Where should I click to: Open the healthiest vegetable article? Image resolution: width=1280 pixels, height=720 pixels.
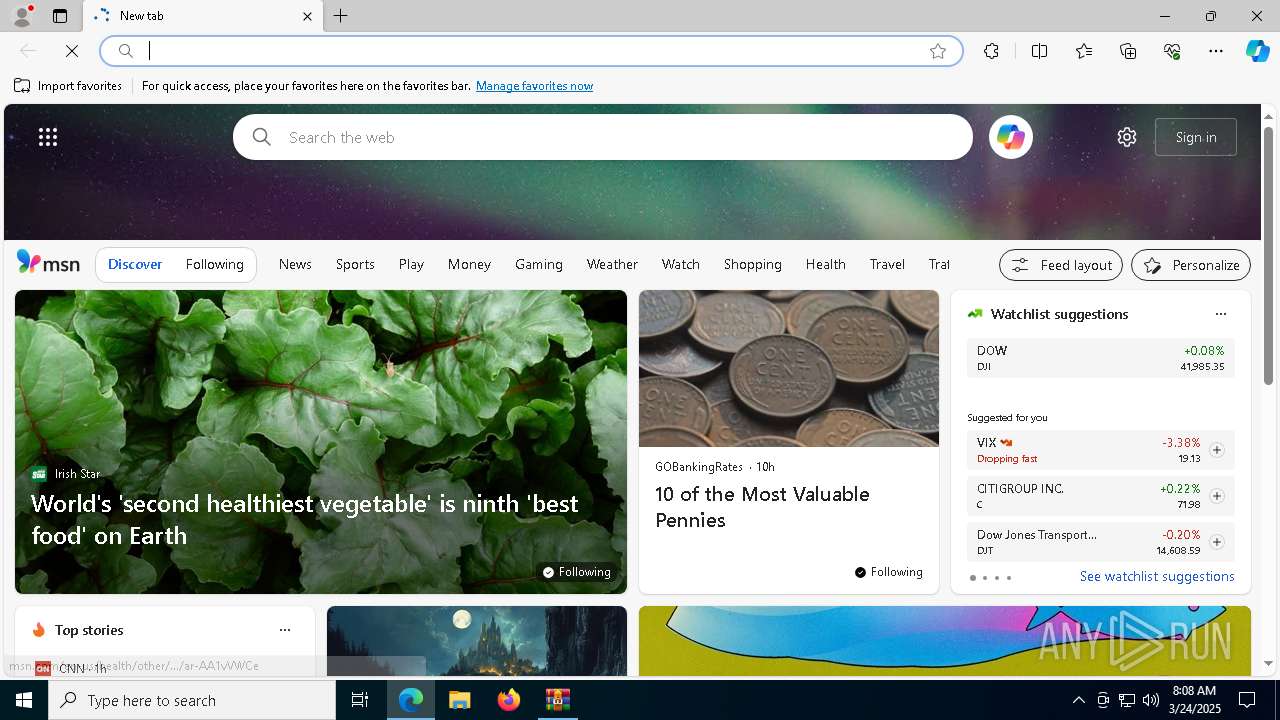click(305, 519)
